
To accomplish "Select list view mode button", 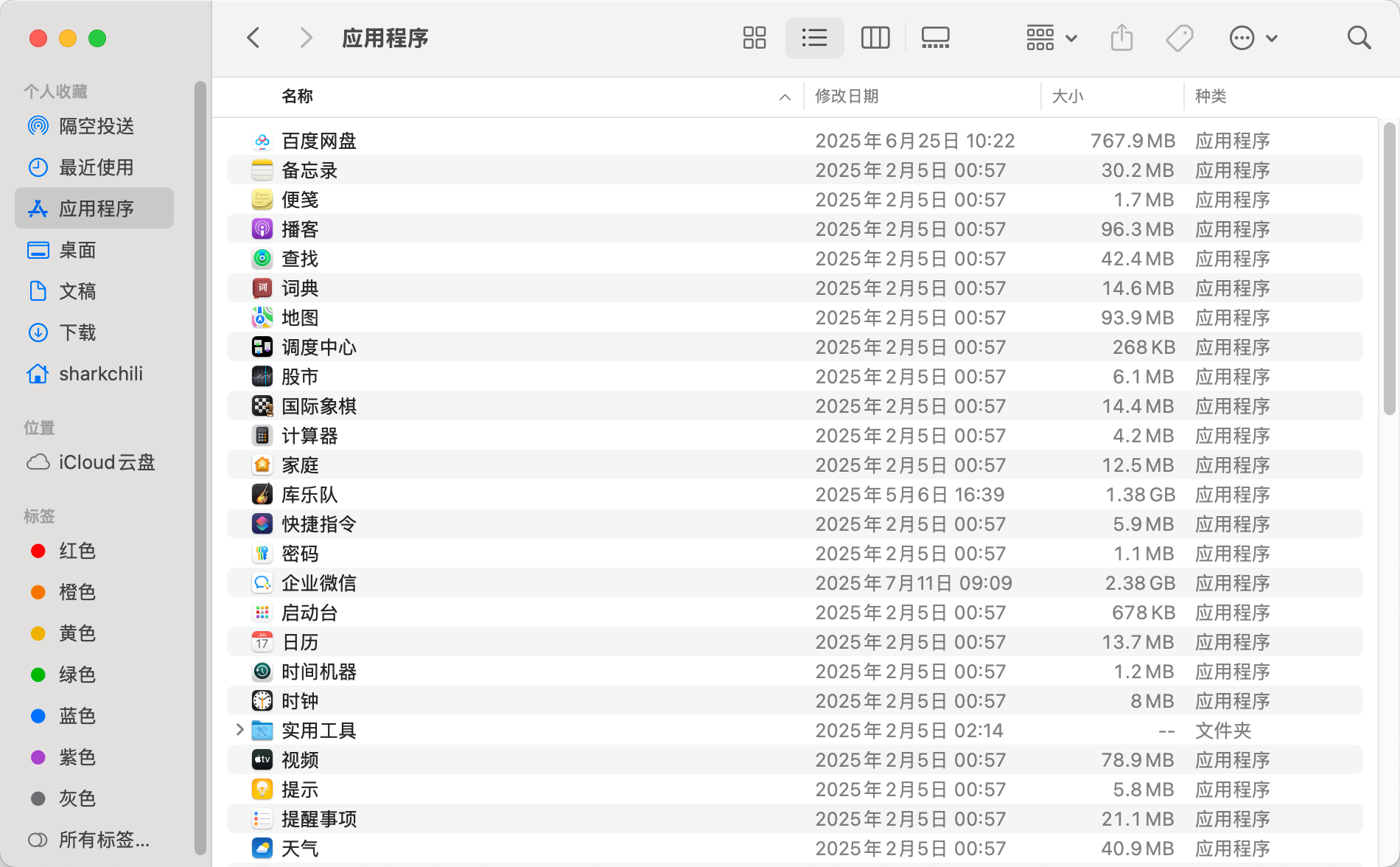I will click(814, 38).
